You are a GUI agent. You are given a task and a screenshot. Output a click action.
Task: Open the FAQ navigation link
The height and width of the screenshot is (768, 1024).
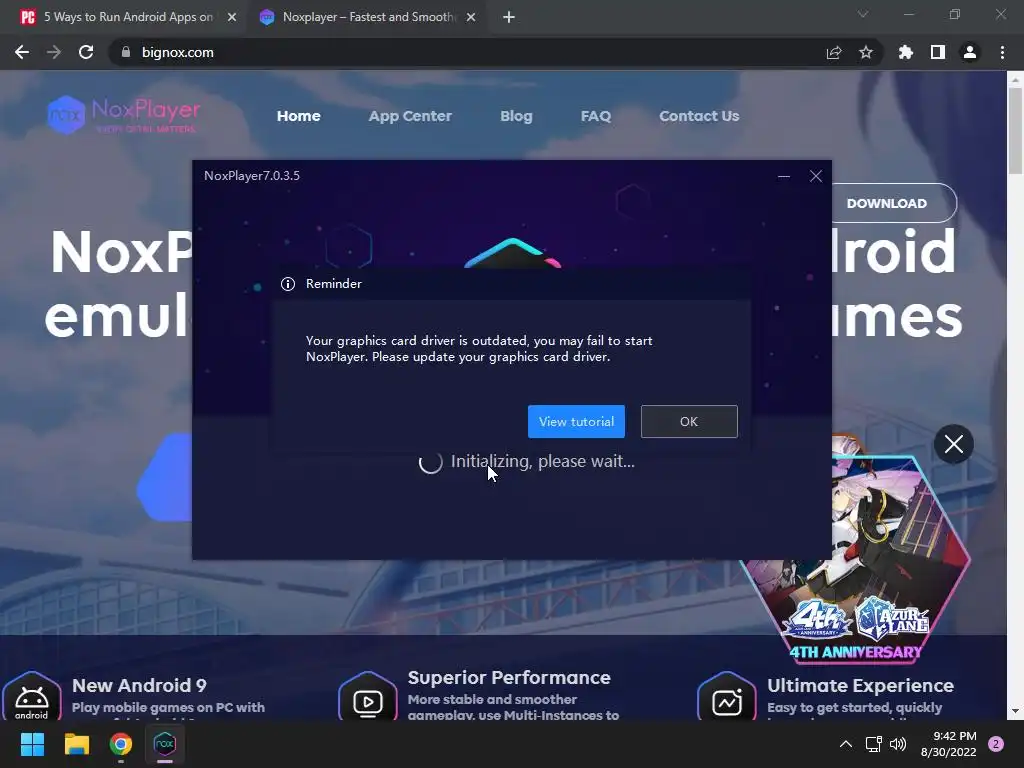tap(596, 116)
